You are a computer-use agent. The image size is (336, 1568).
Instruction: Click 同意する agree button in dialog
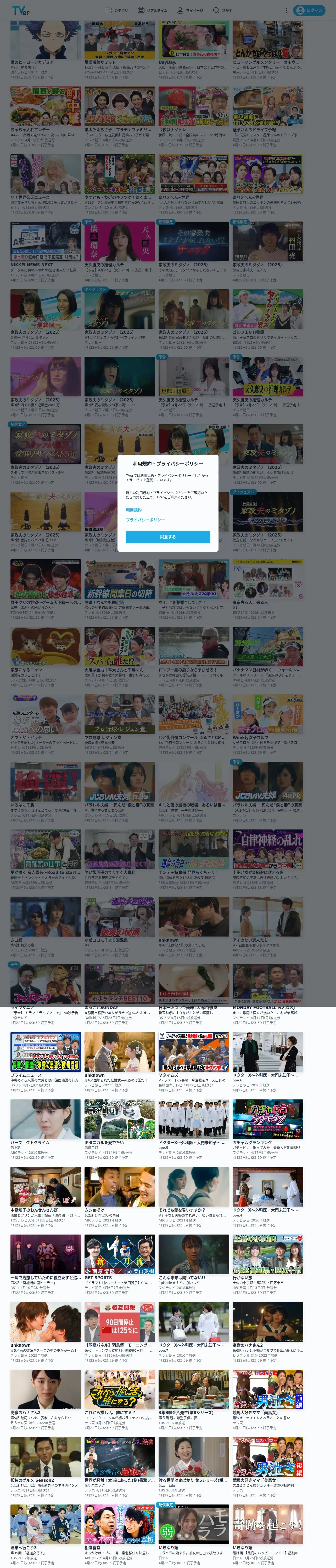coord(168,537)
